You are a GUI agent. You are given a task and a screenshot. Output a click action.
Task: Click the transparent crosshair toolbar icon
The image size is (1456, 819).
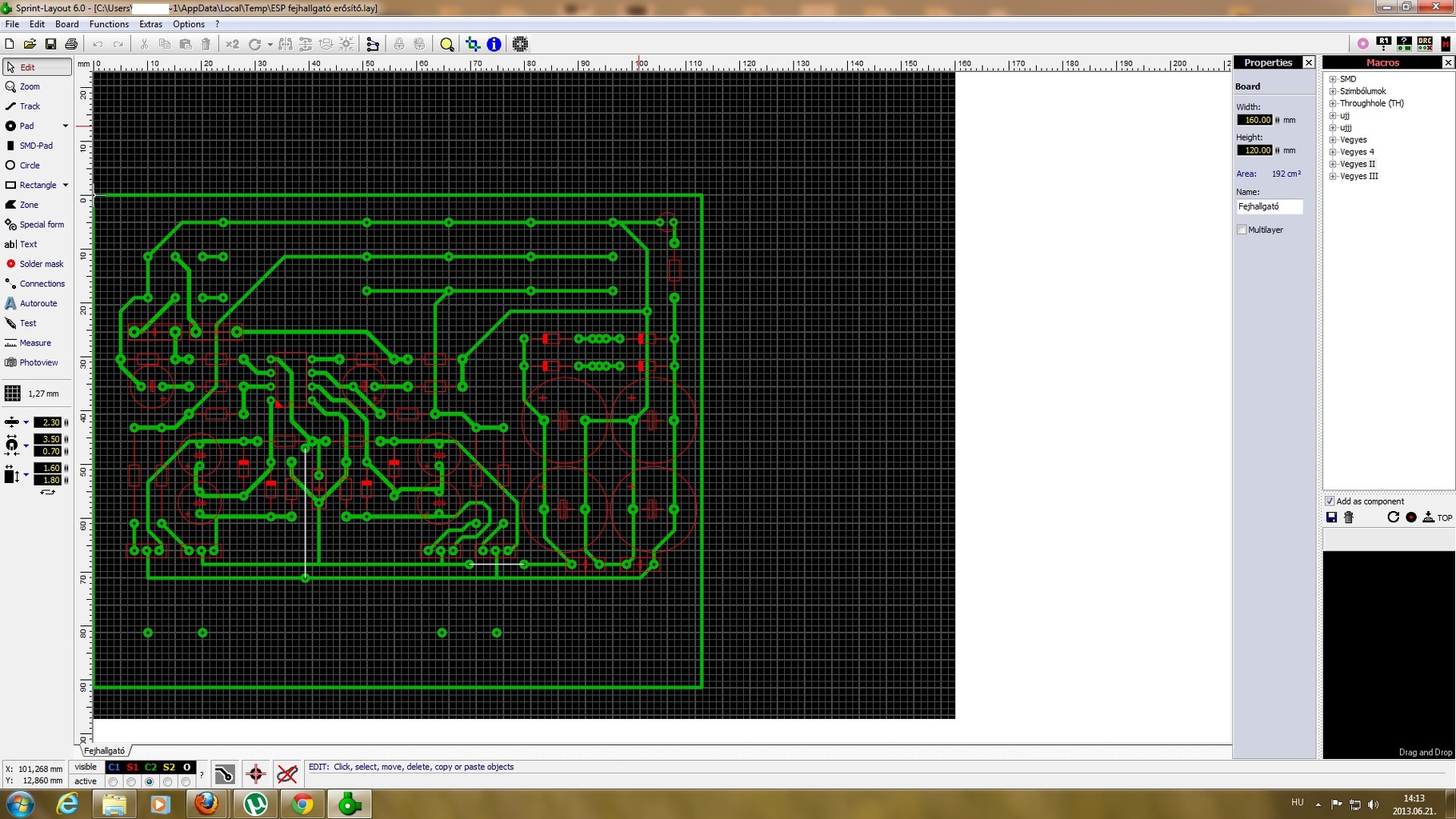point(473,44)
